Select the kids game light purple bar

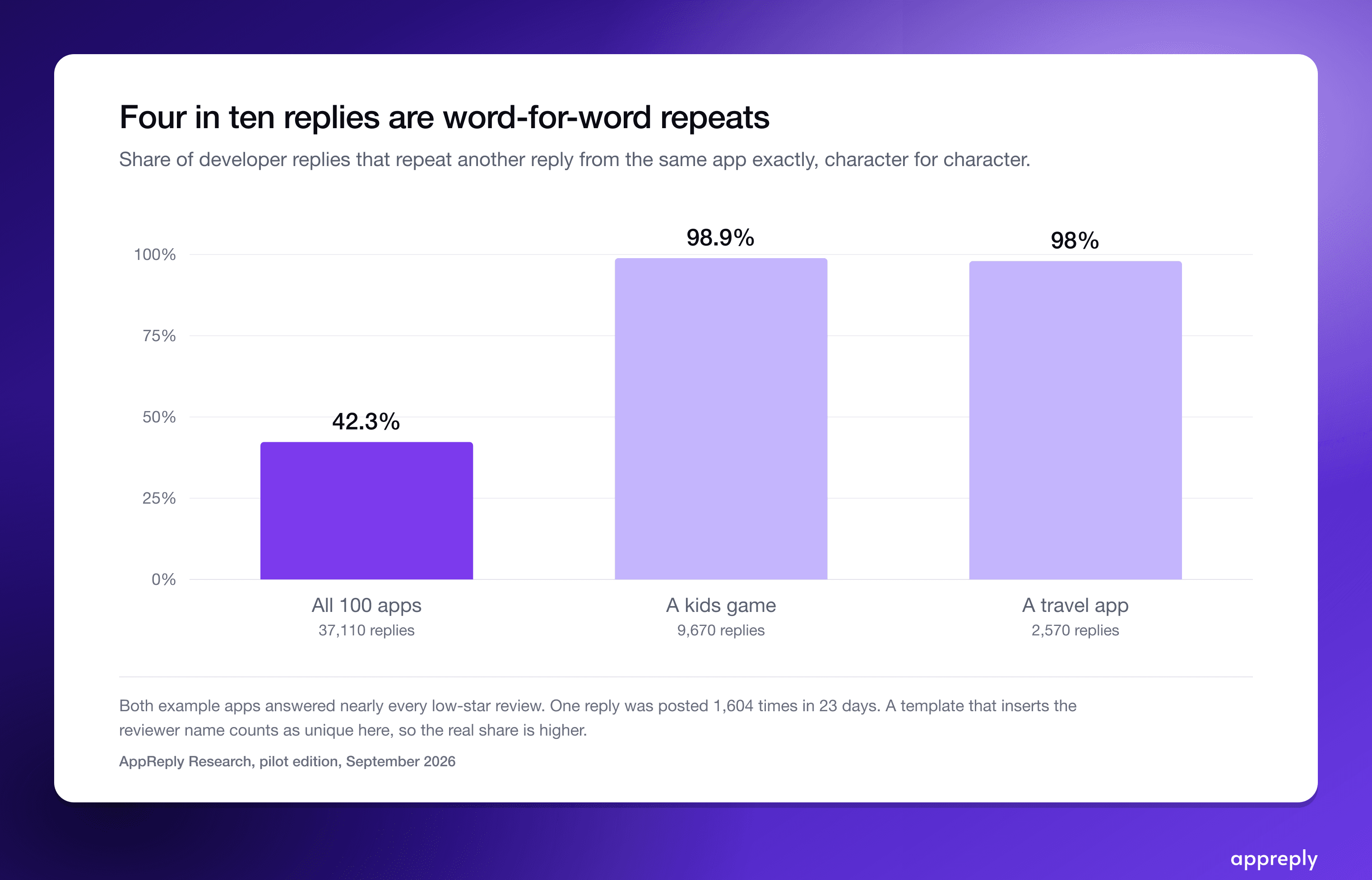click(721, 418)
